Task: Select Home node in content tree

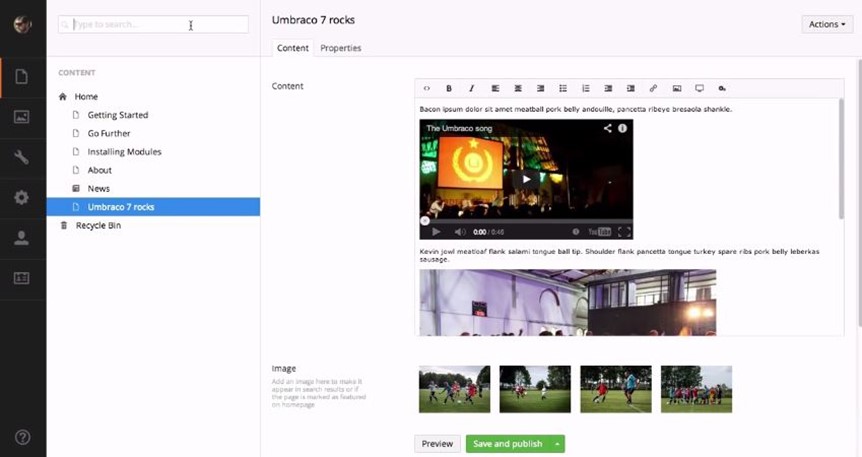Action: (x=86, y=96)
